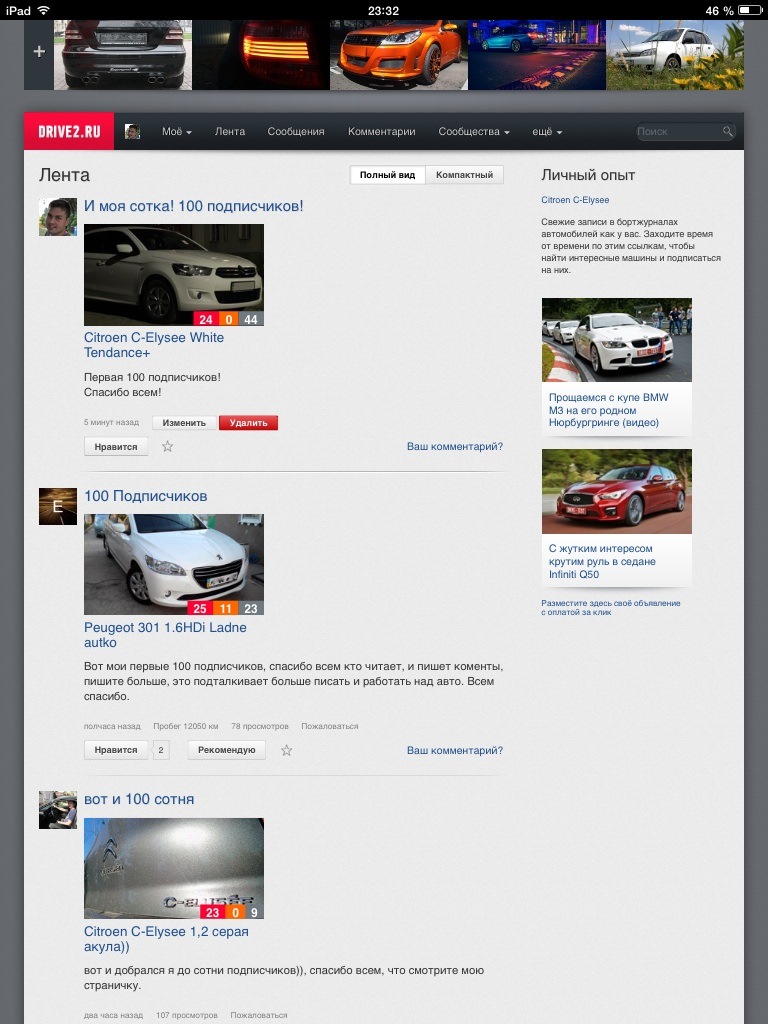The image size is (768, 1024).
Task: Open white car in flowers photo
Action: point(675,55)
